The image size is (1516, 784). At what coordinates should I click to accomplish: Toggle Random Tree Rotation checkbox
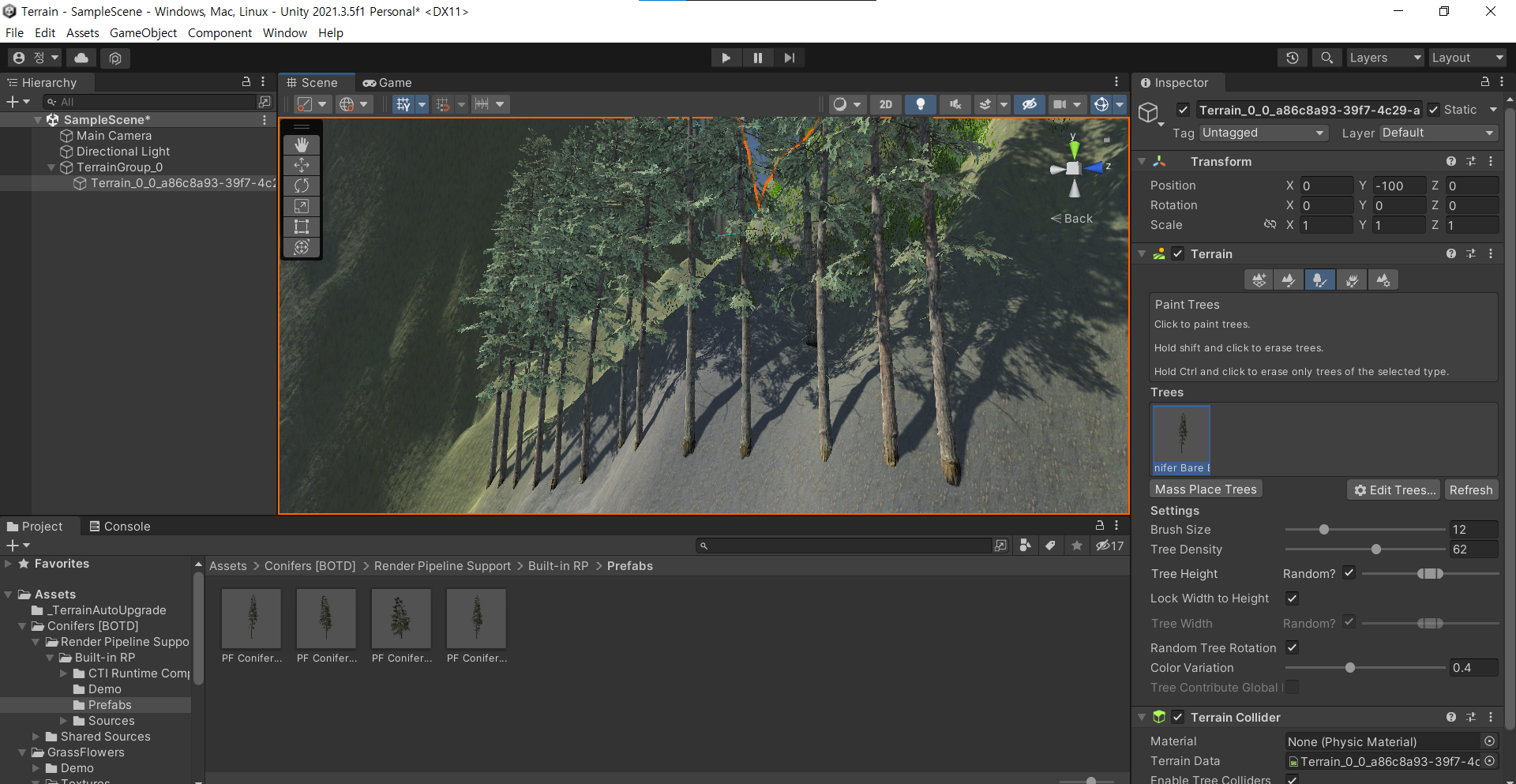(1292, 647)
